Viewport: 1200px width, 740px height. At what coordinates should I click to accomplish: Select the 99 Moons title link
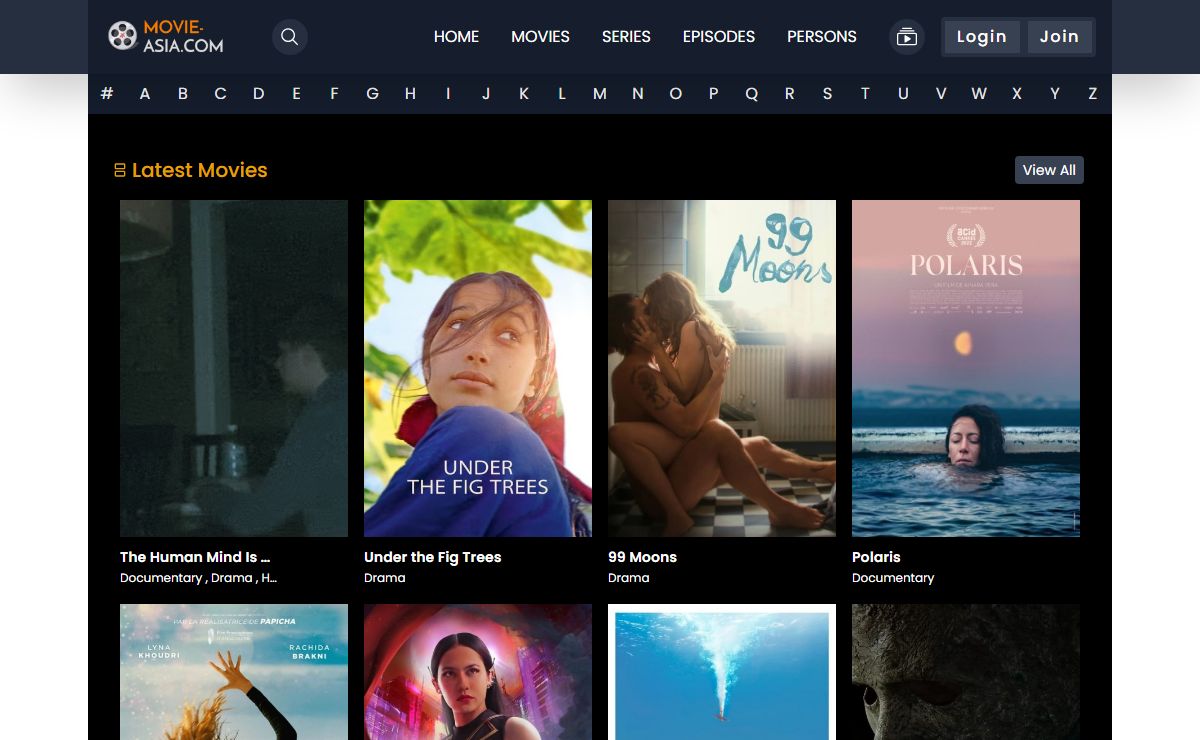pos(642,557)
